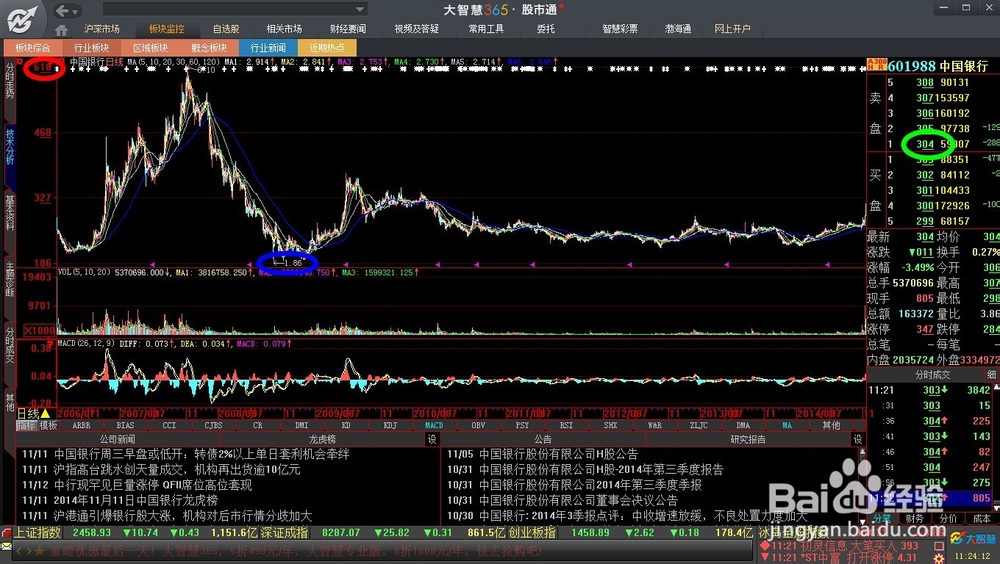Choose the MACD indicator

coord(434,425)
